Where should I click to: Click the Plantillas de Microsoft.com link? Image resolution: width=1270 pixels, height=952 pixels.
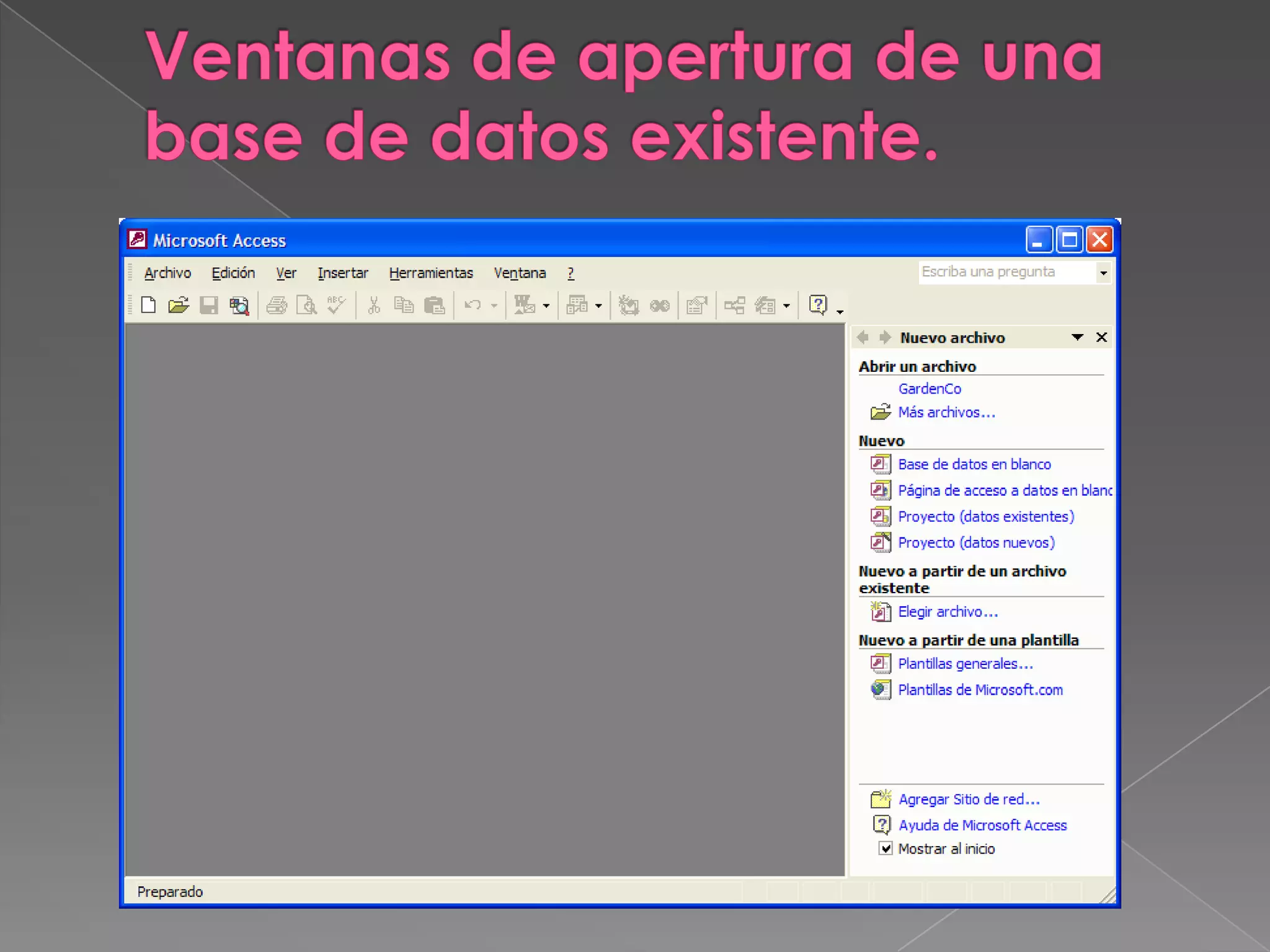[x=980, y=690]
